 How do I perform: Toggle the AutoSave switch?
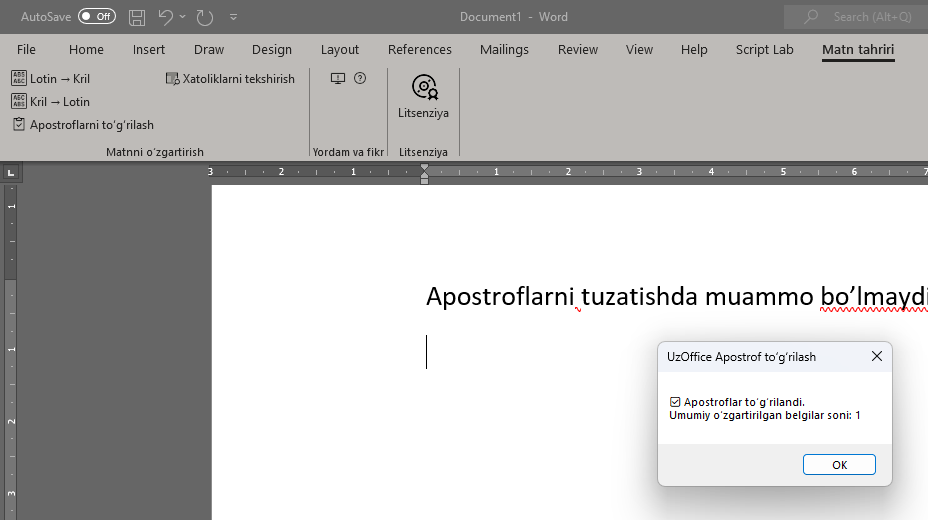click(97, 17)
